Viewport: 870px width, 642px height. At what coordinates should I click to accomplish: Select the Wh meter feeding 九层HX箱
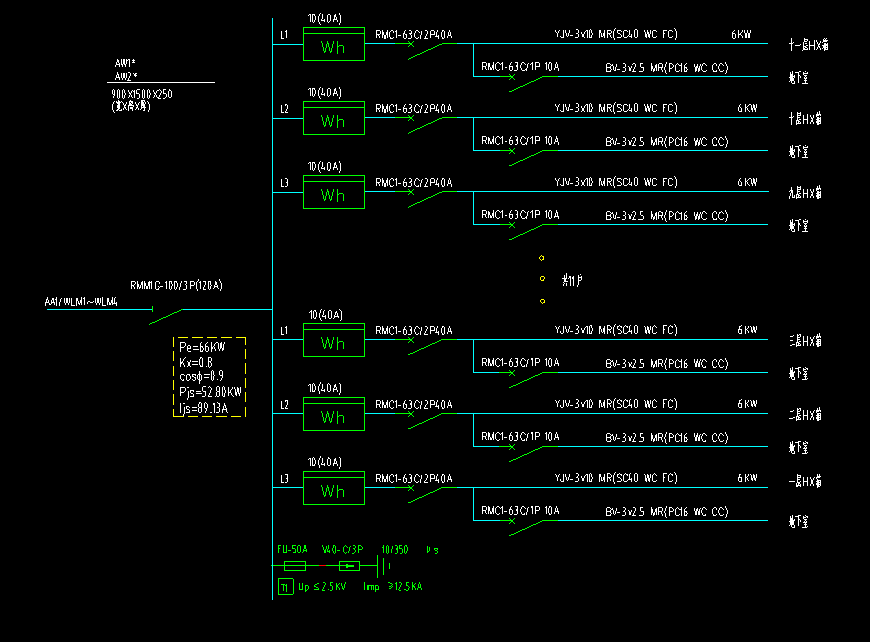click(x=334, y=192)
